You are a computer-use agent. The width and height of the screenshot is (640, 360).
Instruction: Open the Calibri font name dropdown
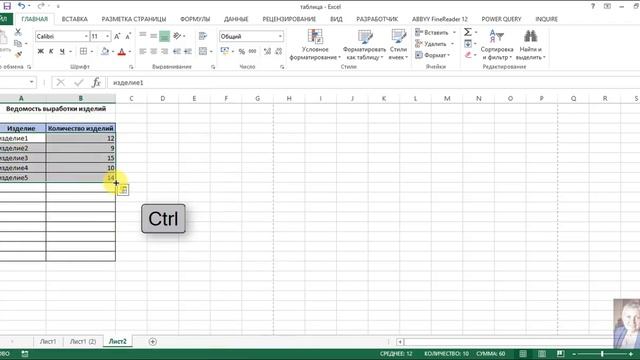click(x=86, y=36)
